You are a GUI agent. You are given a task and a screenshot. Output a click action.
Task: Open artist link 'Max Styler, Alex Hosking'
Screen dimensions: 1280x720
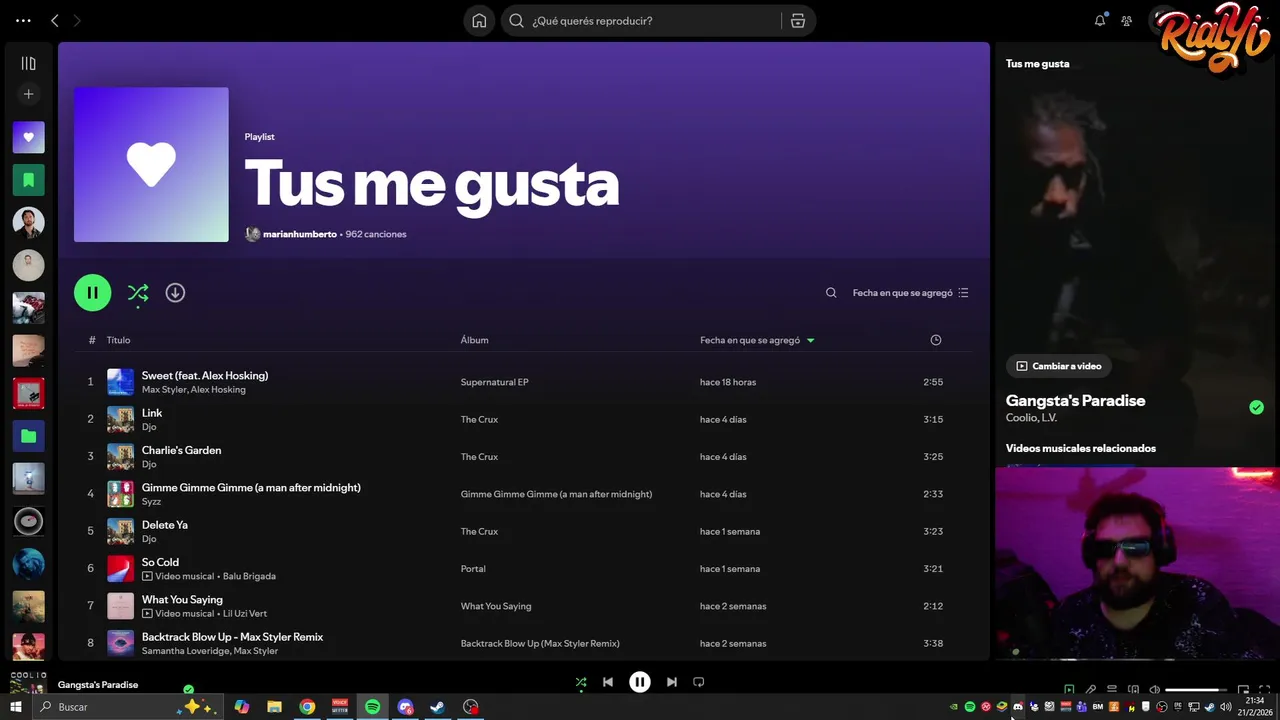pyautogui.click(x=193, y=389)
